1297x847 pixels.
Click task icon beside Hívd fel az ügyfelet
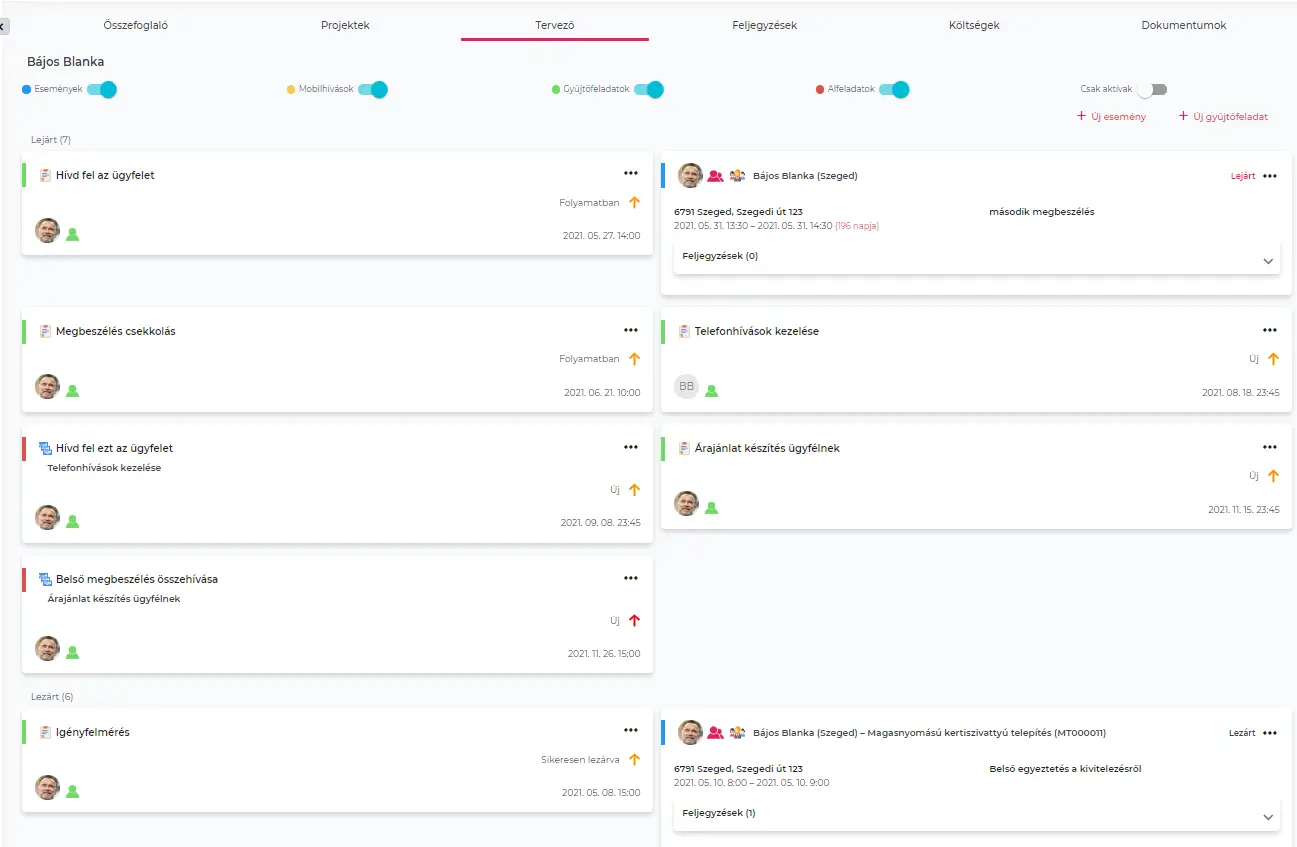[x=45, y=176]
